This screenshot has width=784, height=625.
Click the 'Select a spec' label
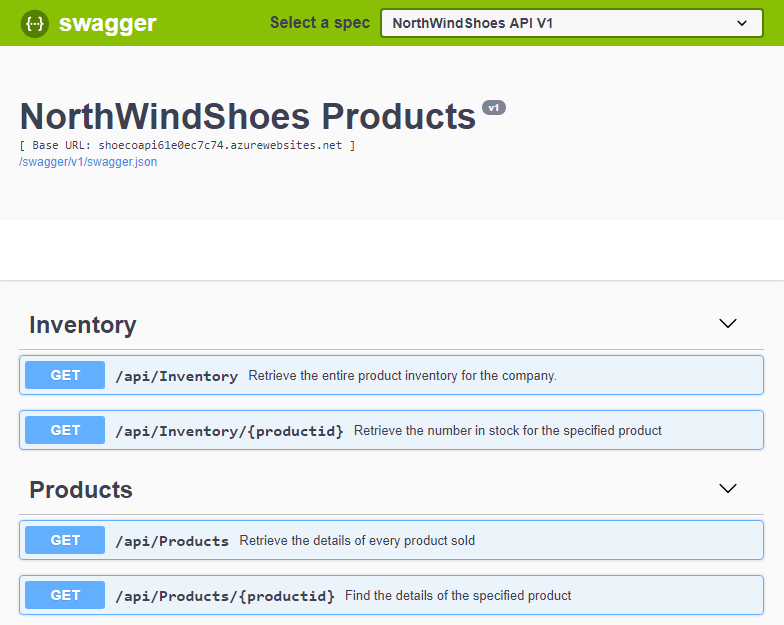click(320, 23)
